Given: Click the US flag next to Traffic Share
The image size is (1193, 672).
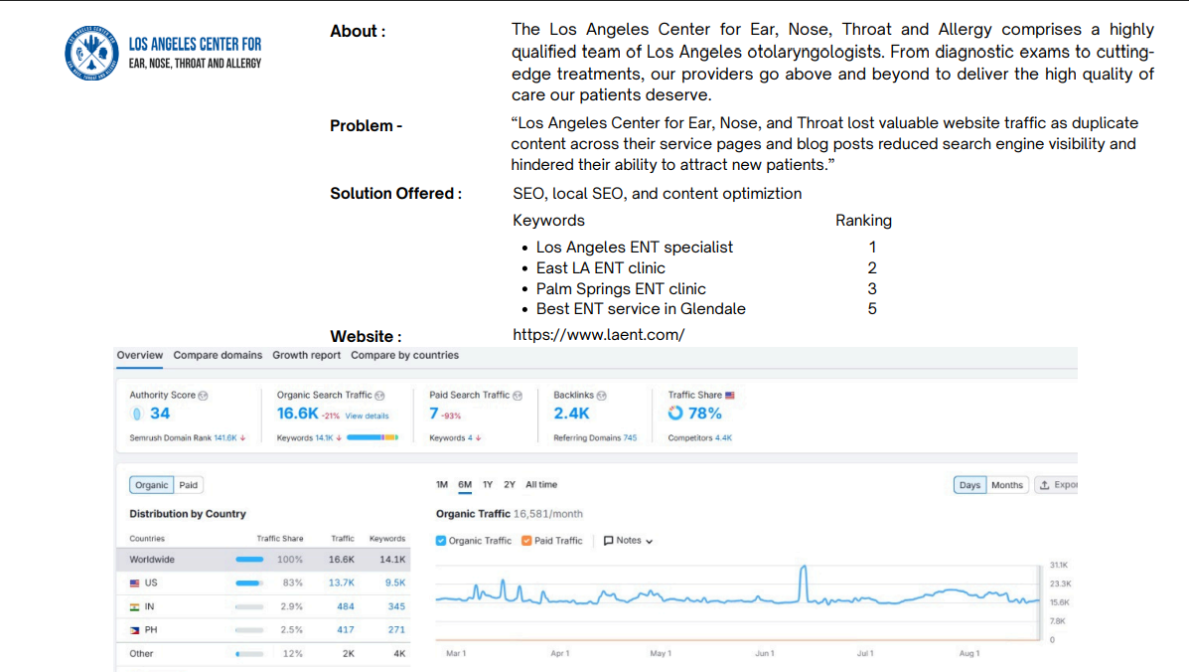Looking at the screenshot, I should pos(730,396).
